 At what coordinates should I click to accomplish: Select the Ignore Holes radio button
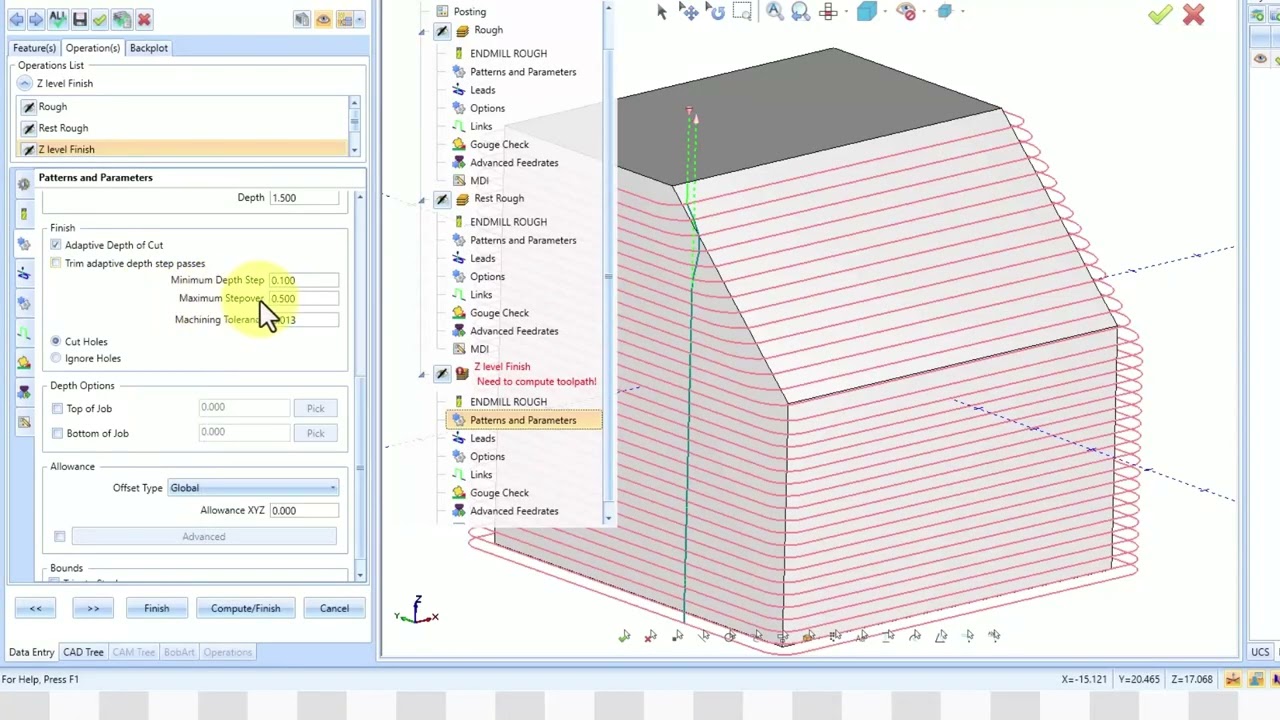(56, 359)
